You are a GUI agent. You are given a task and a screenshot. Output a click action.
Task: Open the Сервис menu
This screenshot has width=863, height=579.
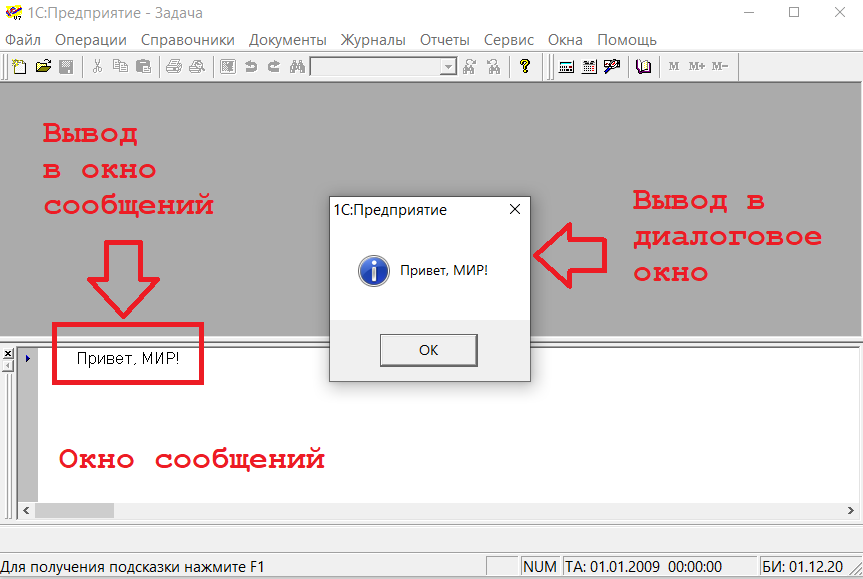[509, 40]
